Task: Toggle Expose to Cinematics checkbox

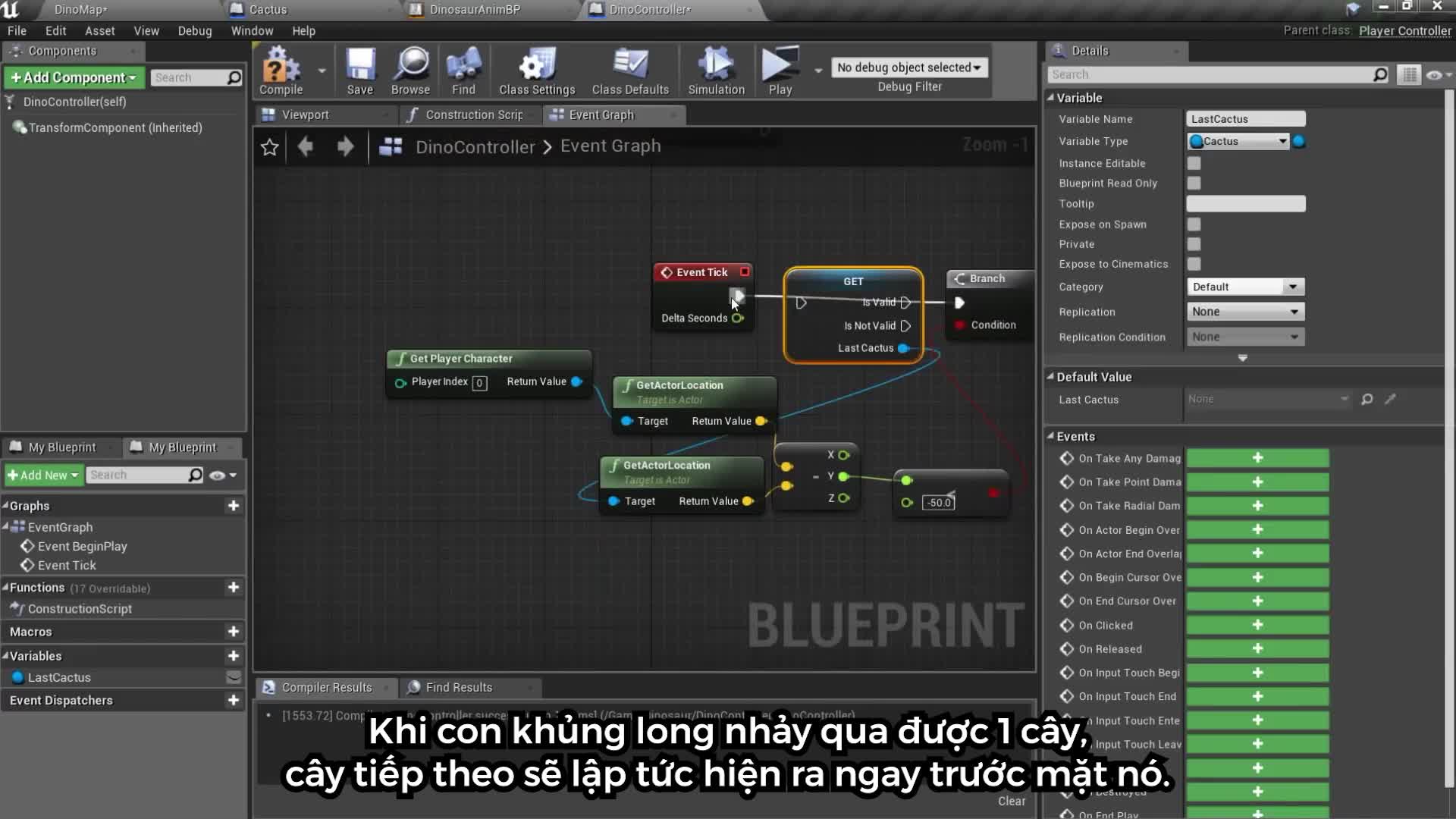Action: (1194, 264)
